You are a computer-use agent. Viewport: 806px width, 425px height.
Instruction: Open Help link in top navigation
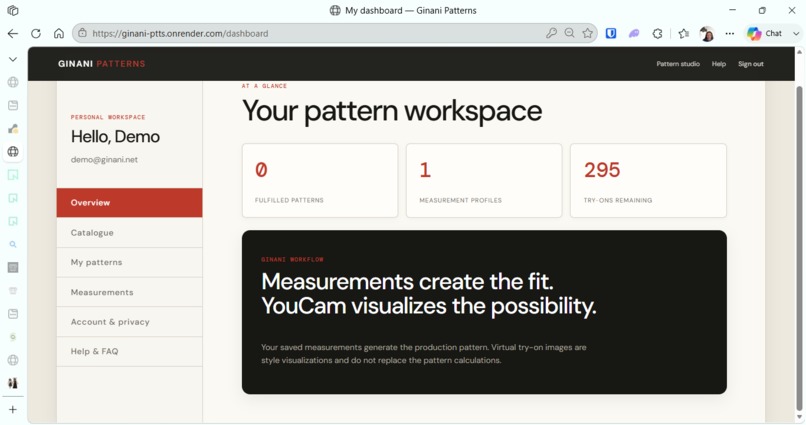pos(719,64)
